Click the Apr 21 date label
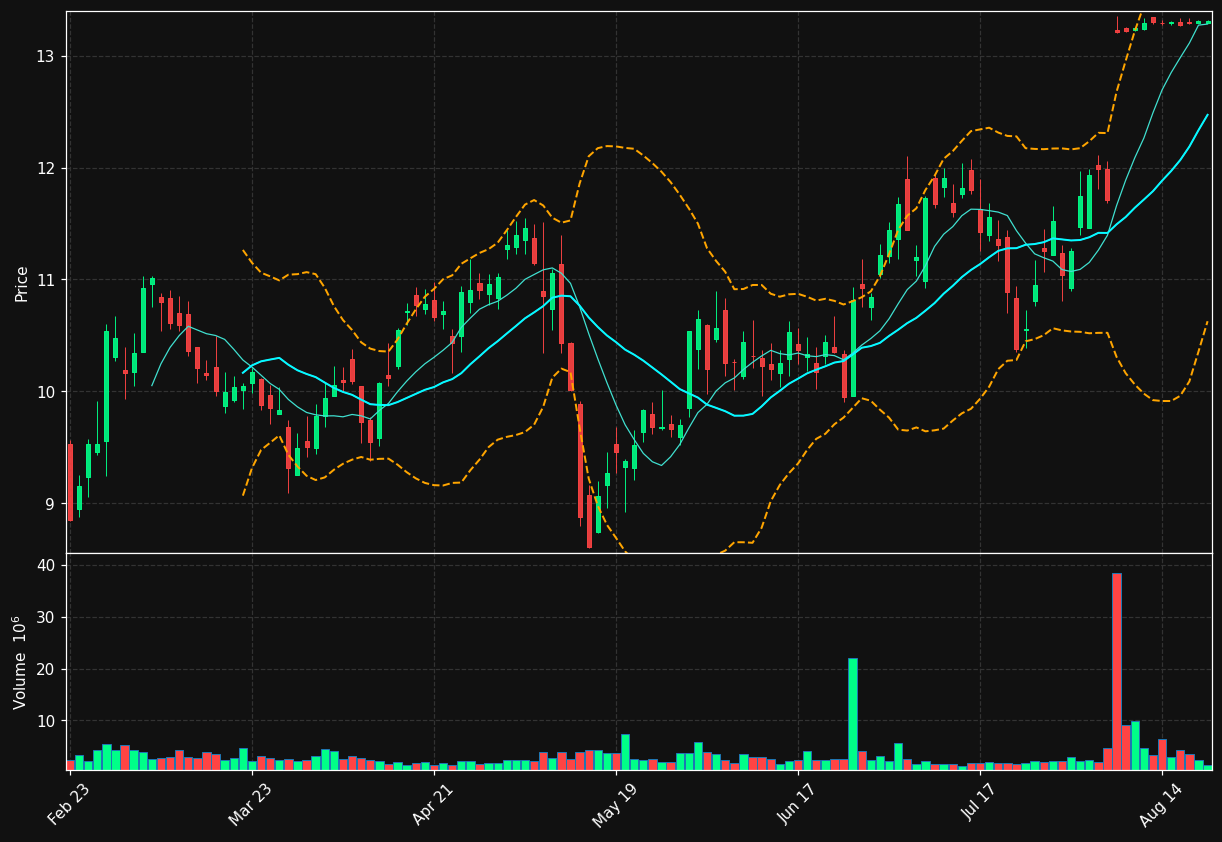 pos(433,804)
